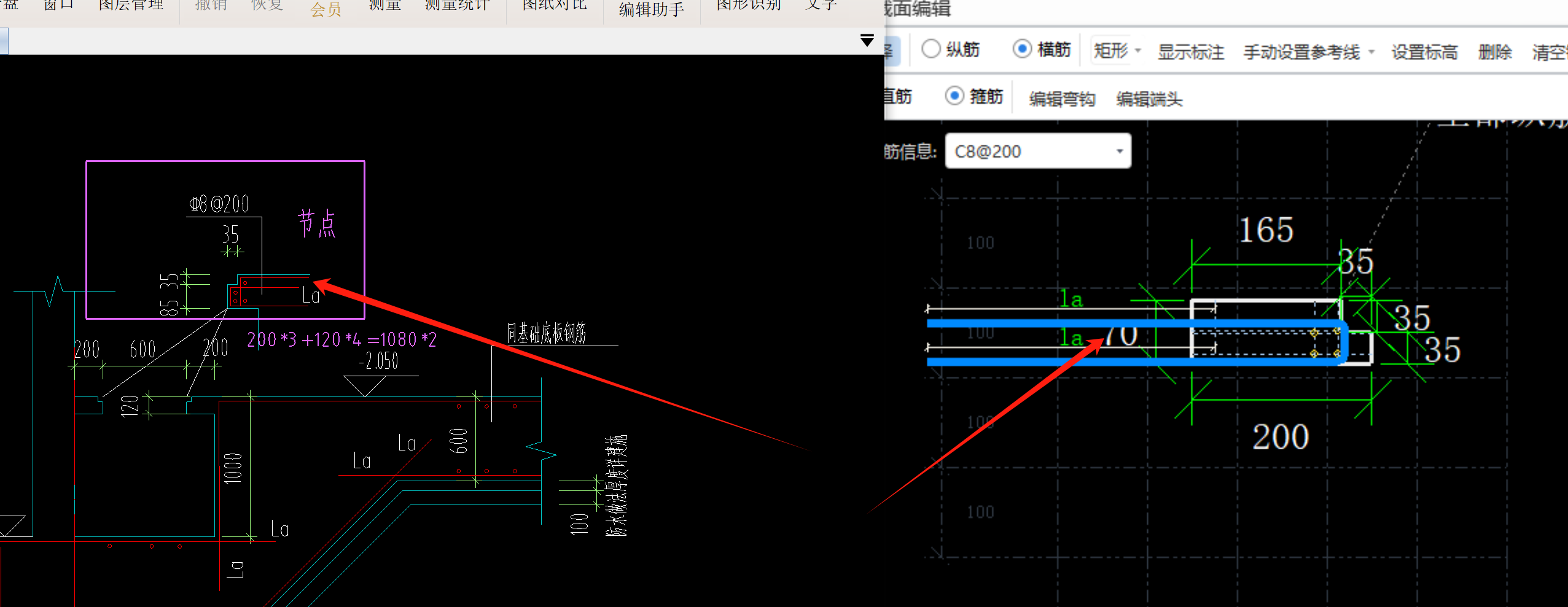The image size is (1568, 607).
Task: Click the 删除 delete button
Action: click(1495, 52)
